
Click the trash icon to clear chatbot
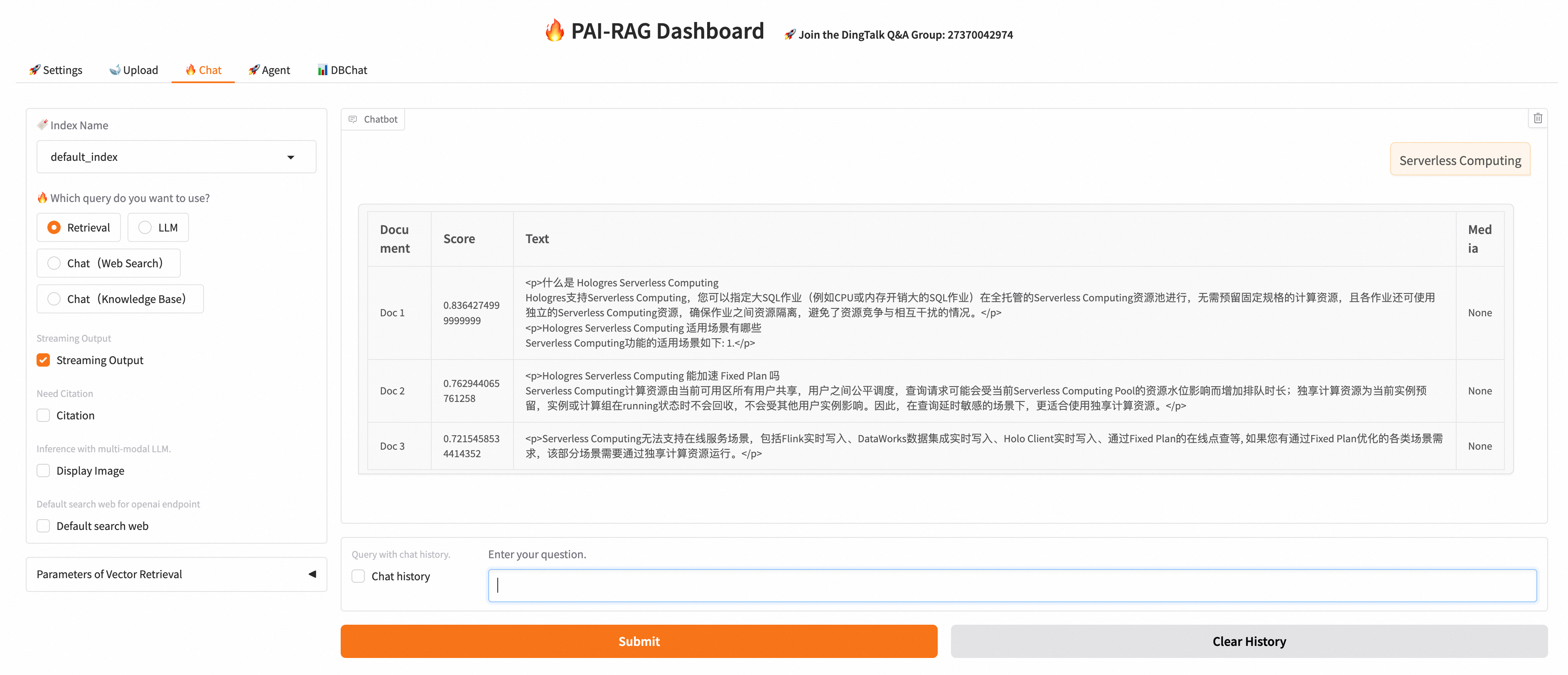pos(1538,118)
